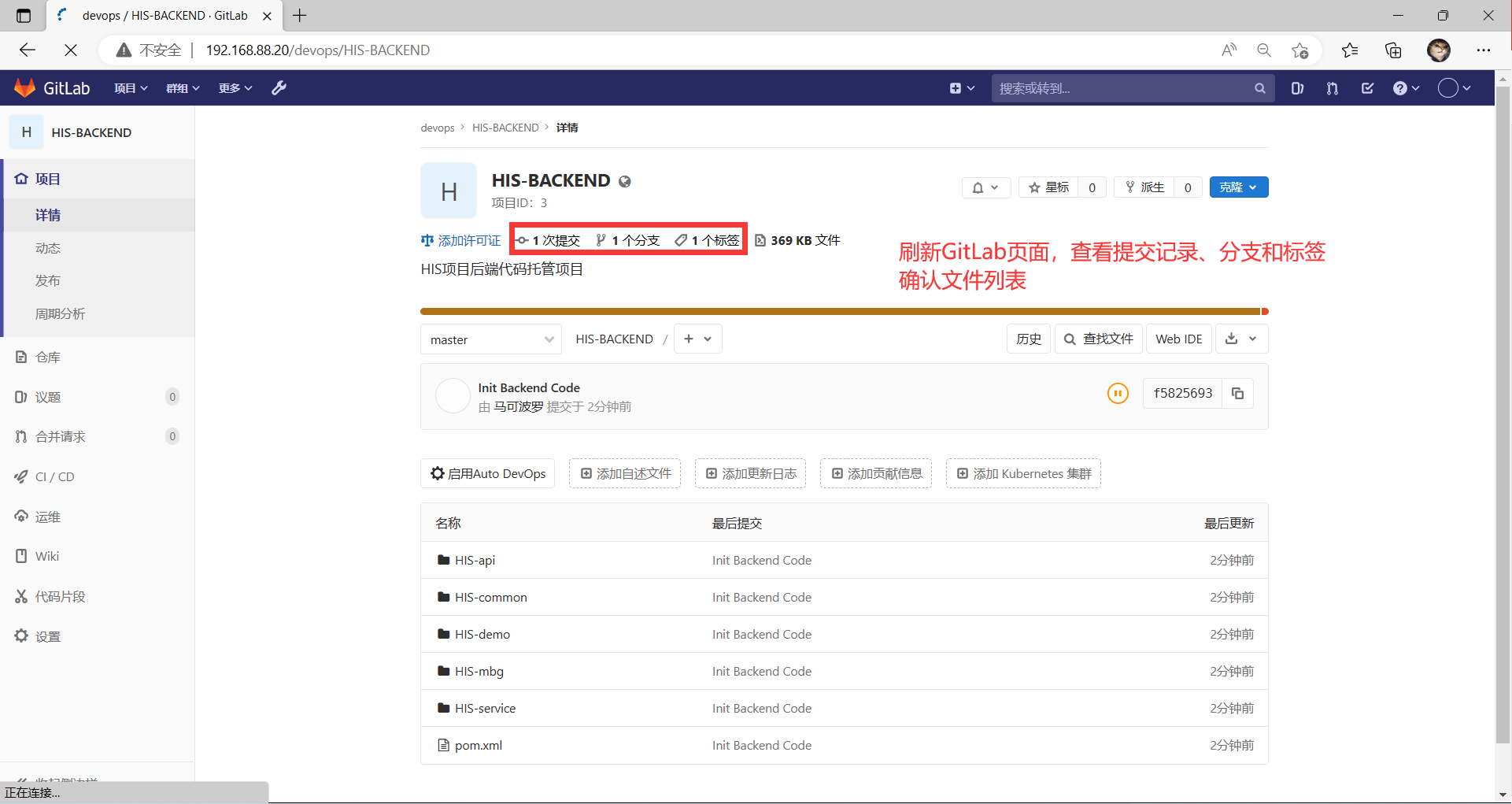
Task: Enable Auto DevOps button
Action: pyautogui.click(x=488, y=473)
